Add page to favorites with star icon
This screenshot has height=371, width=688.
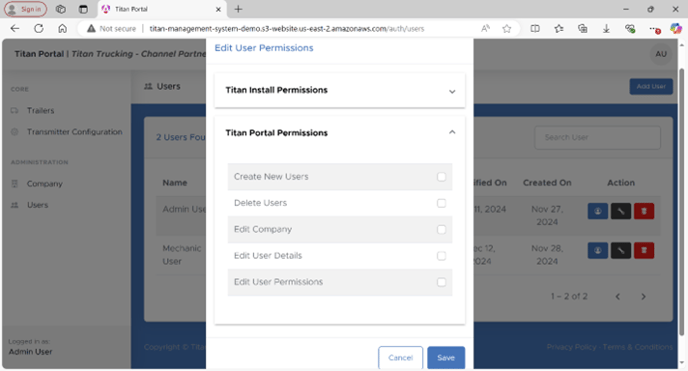507,29
